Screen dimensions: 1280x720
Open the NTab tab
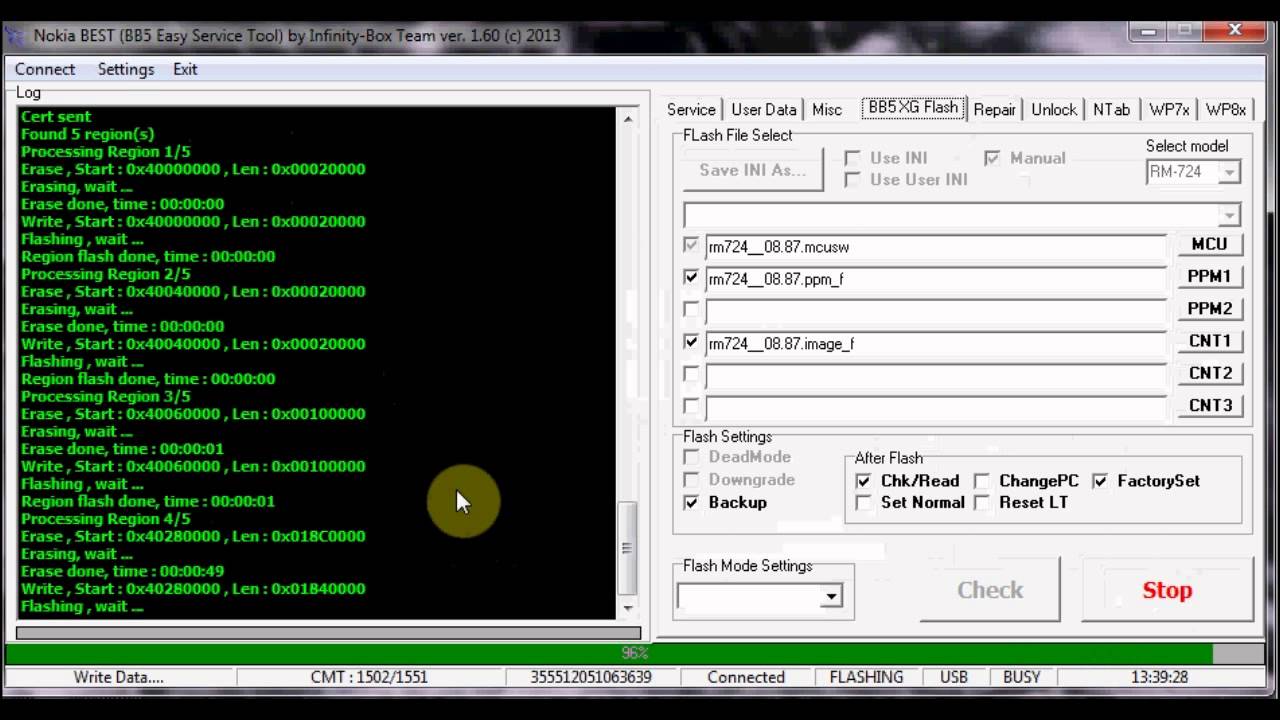[1112, 110]
